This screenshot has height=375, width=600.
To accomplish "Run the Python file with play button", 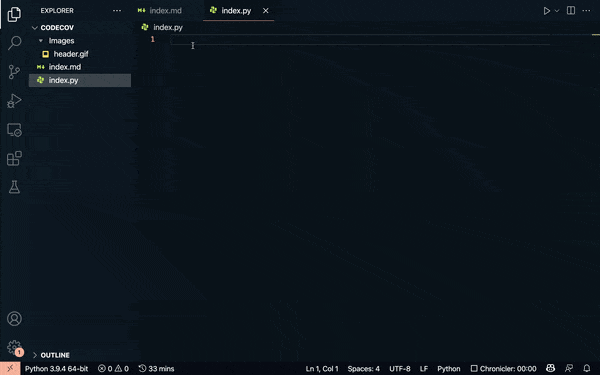I will 547,11.
